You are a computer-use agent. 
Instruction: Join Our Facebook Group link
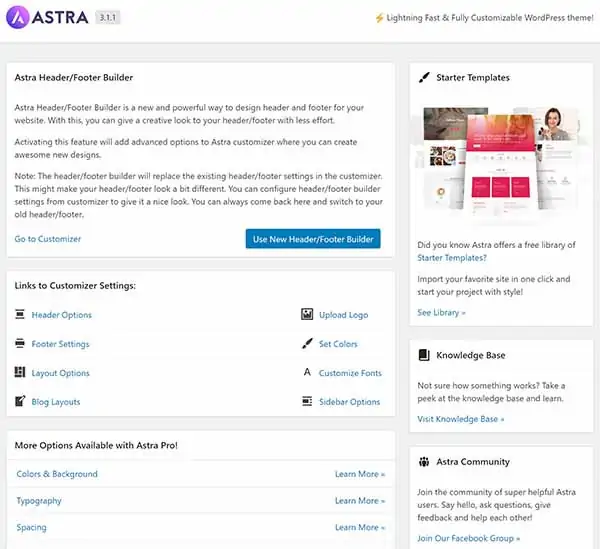point(468,538)
